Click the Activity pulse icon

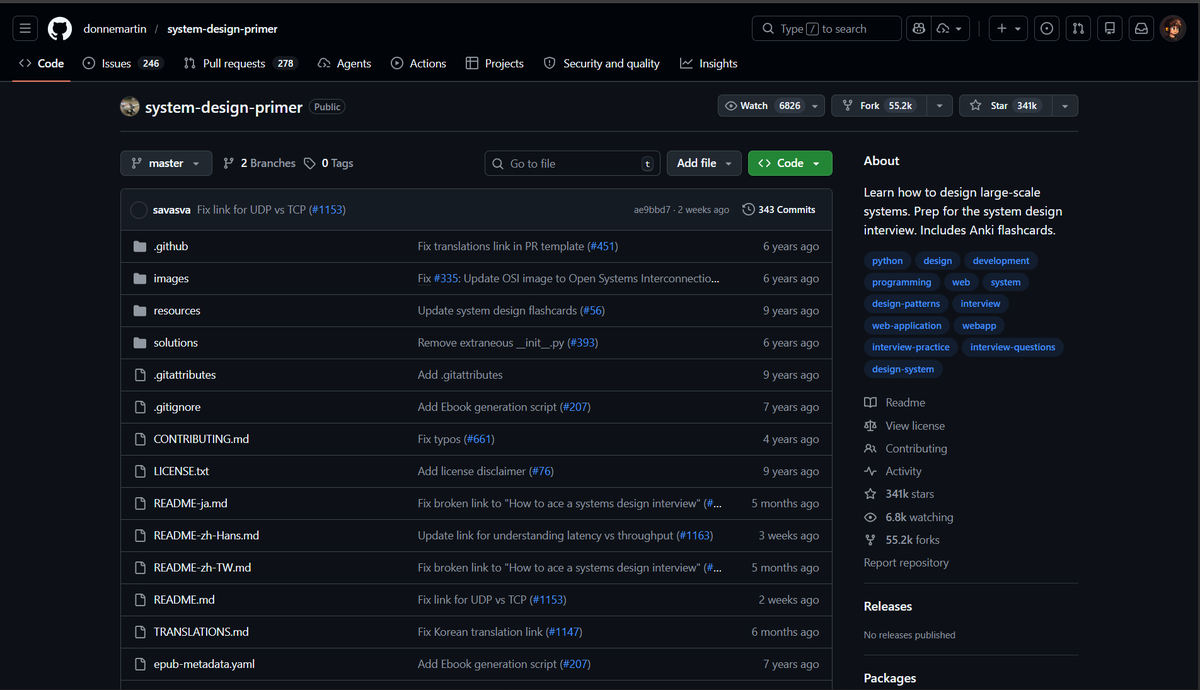(x=870, y=471)
